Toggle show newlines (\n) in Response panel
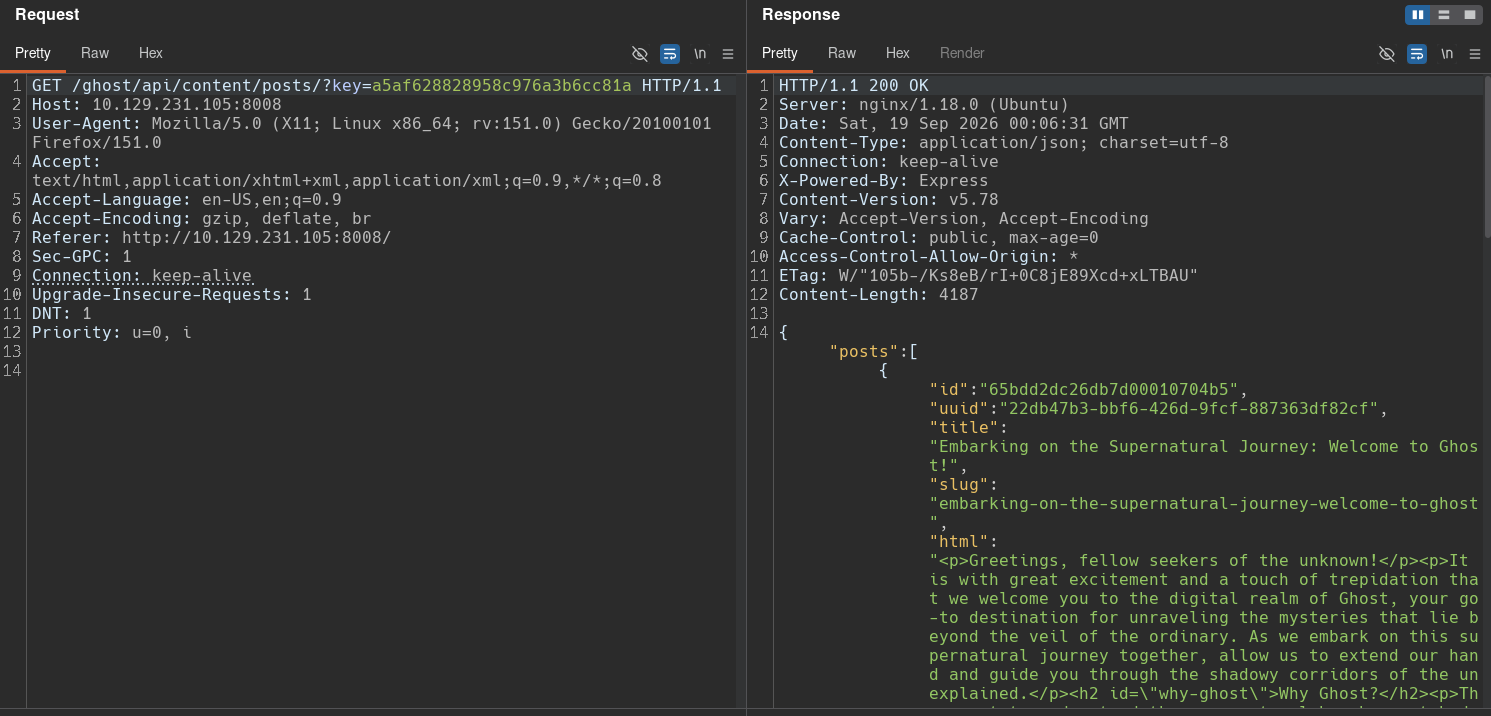 point(1447,53)
